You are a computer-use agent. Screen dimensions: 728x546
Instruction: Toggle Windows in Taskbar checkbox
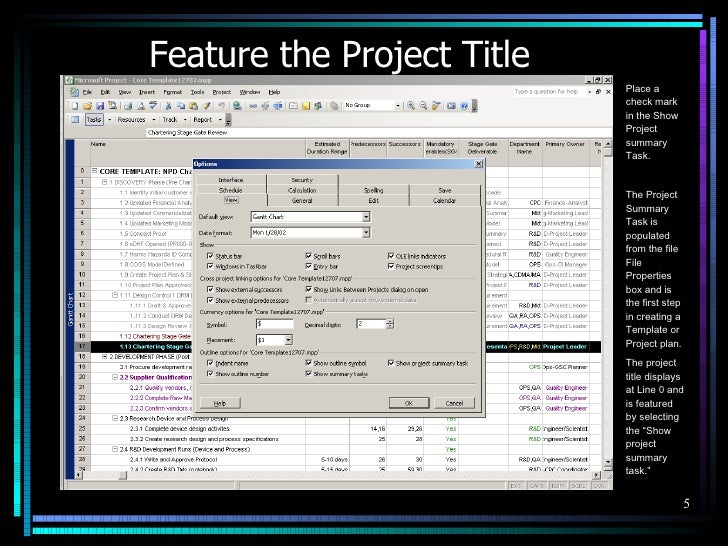click(210, 266)
